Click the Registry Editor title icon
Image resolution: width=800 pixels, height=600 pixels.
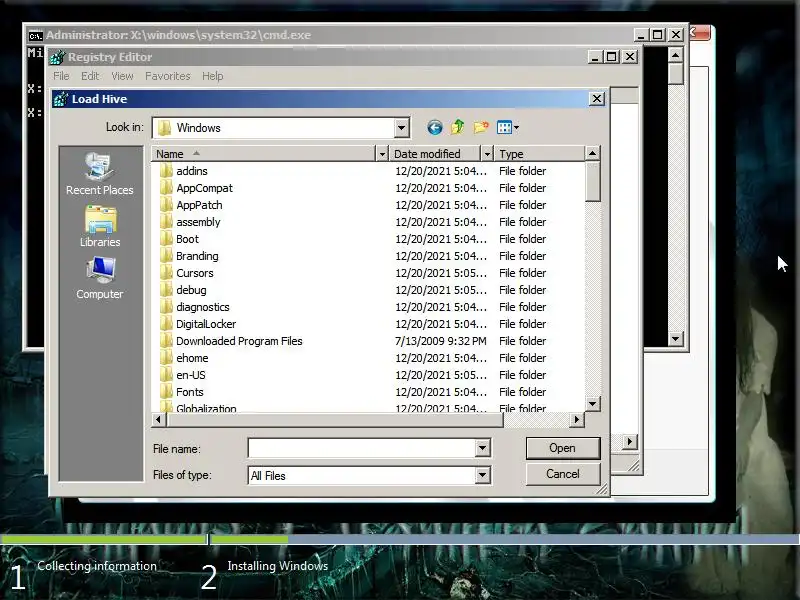[x=57, y=57]
